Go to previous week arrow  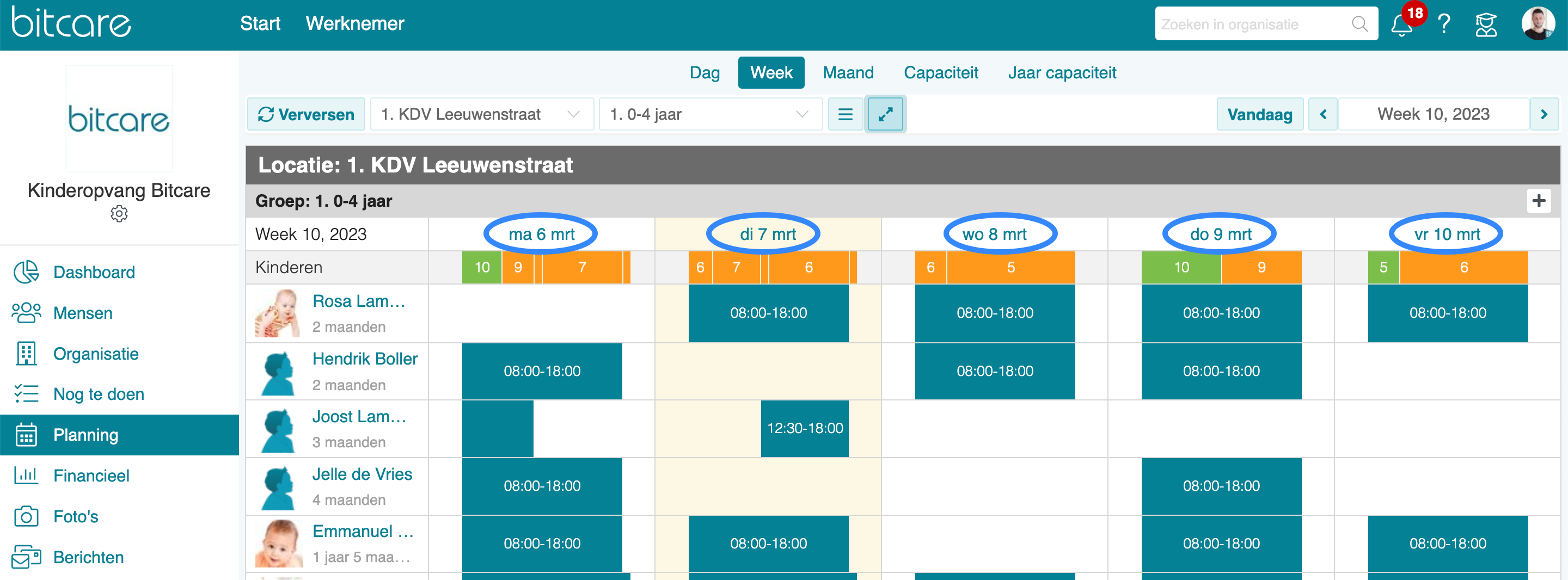click(1324, 114)
